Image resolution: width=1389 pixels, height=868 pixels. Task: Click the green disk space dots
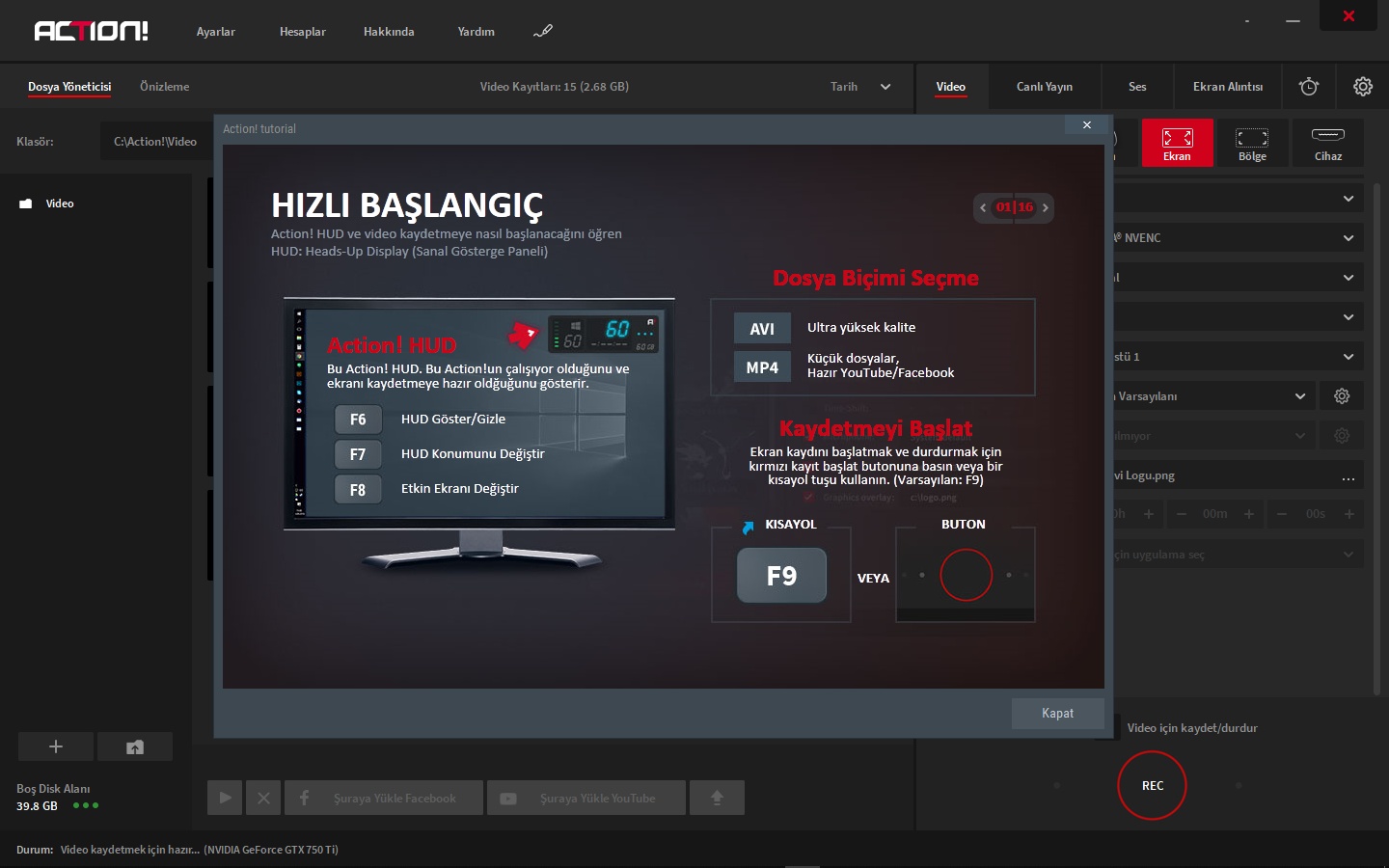click(86, 805)
